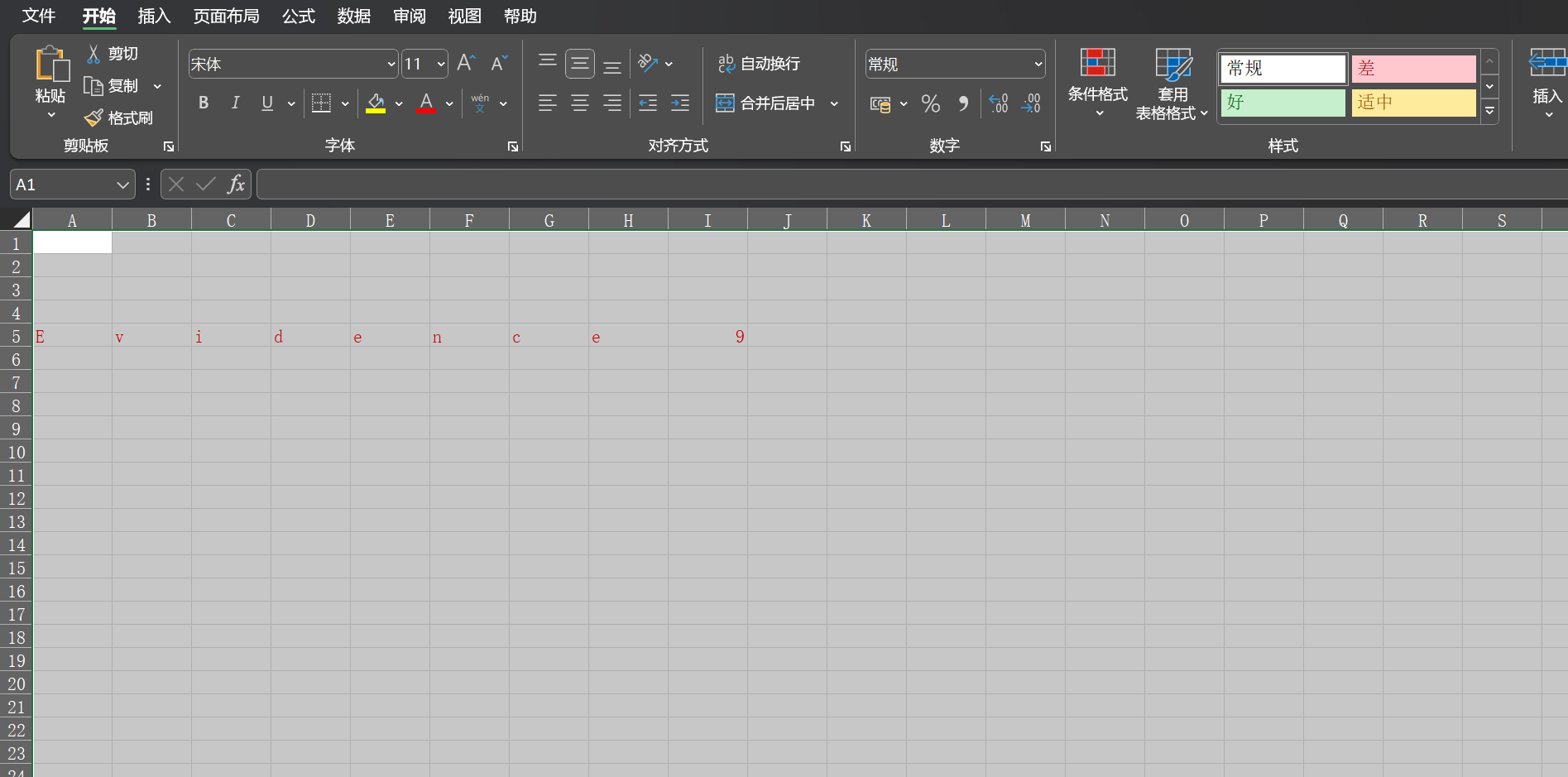
Task: Apply percent style
Action: coord(931,103)
